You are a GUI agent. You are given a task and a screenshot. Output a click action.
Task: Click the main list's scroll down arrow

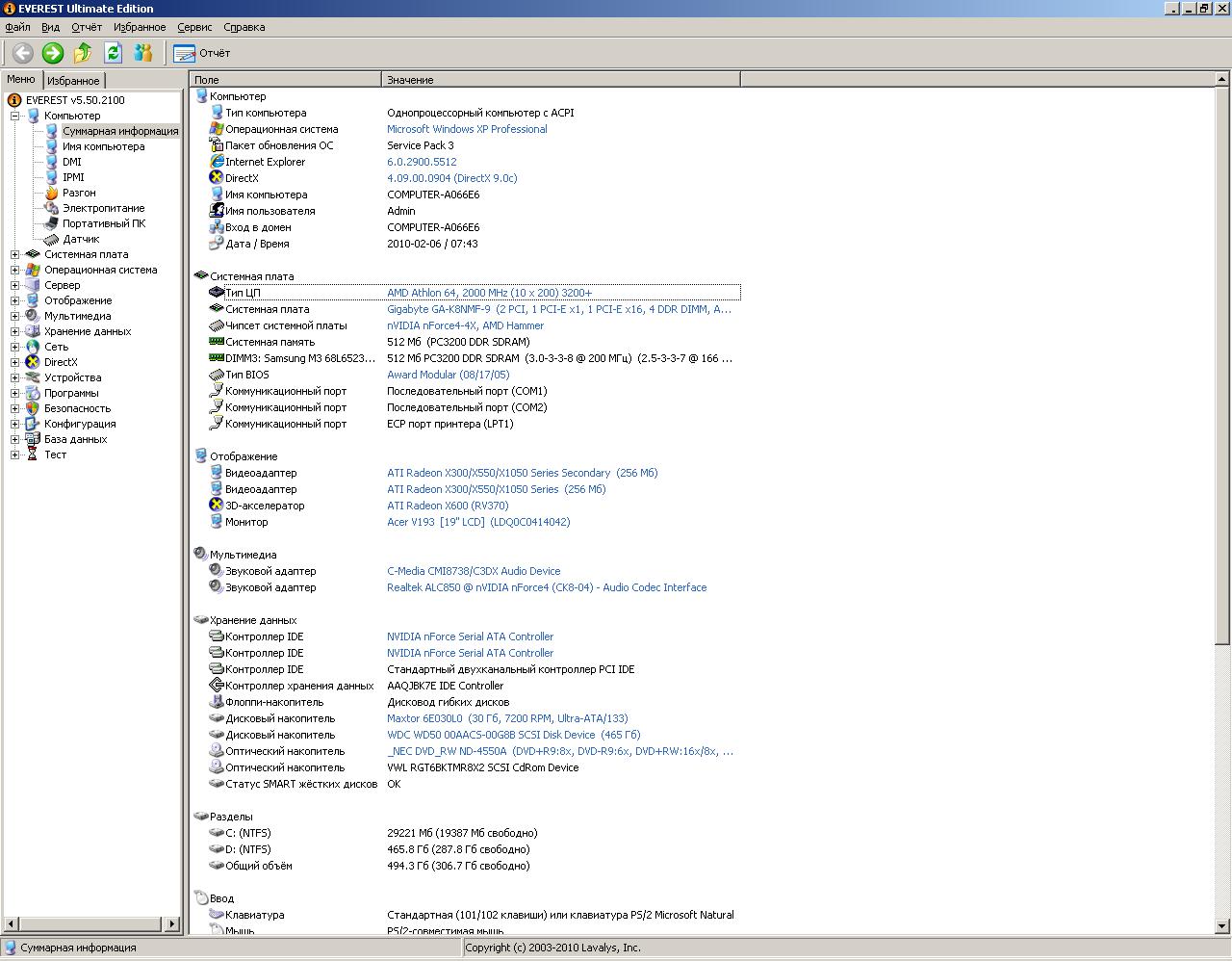pos(1222,925)
